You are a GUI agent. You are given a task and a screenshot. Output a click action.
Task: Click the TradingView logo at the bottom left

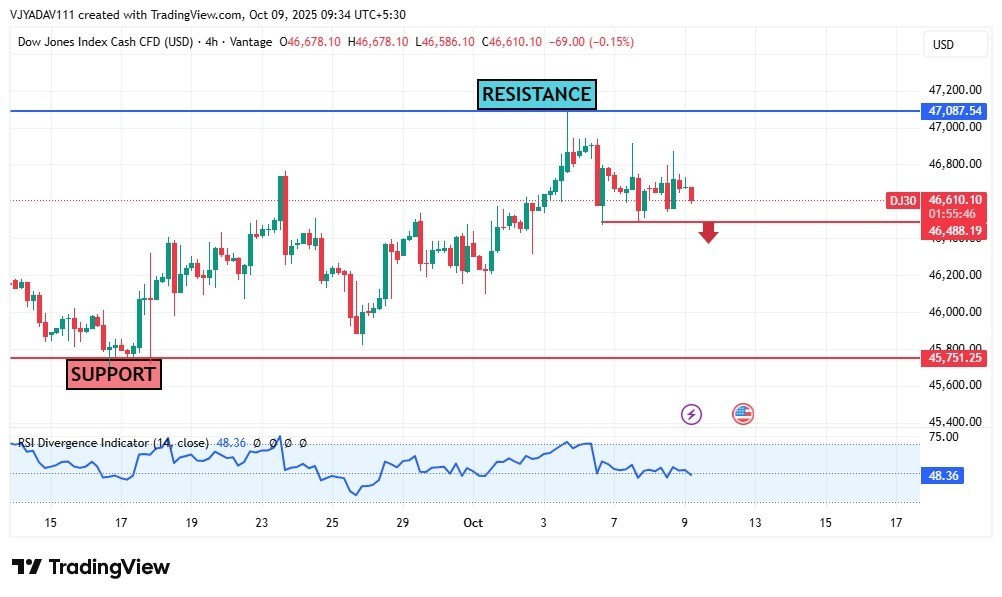pos(91,567)
